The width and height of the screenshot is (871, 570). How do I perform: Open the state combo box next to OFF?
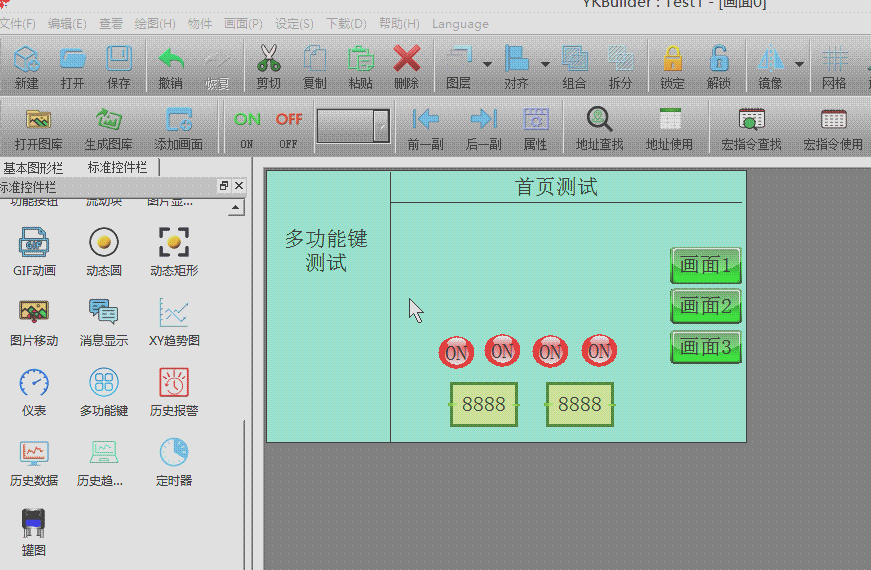pyautogui.click(x=381, y=126)
